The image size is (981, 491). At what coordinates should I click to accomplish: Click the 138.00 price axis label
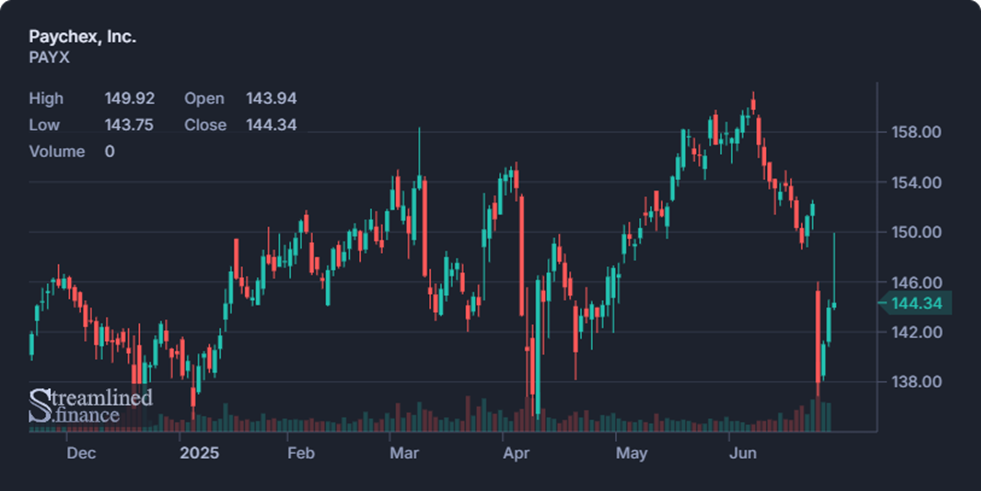(x=916, y=382)
